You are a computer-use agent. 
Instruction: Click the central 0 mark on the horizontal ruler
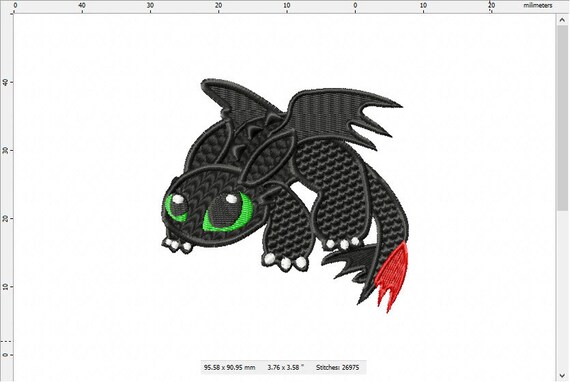pyautogui.click(x=355, y=5)
